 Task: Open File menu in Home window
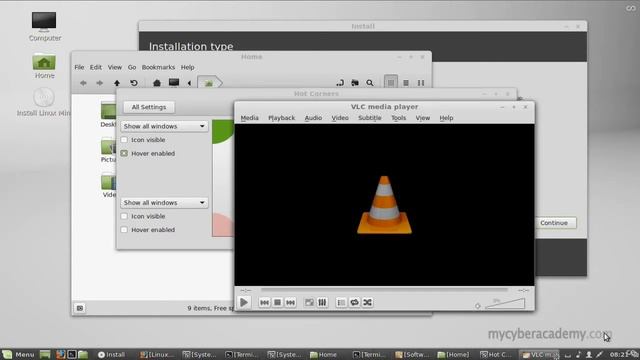(x=79, y=67)
